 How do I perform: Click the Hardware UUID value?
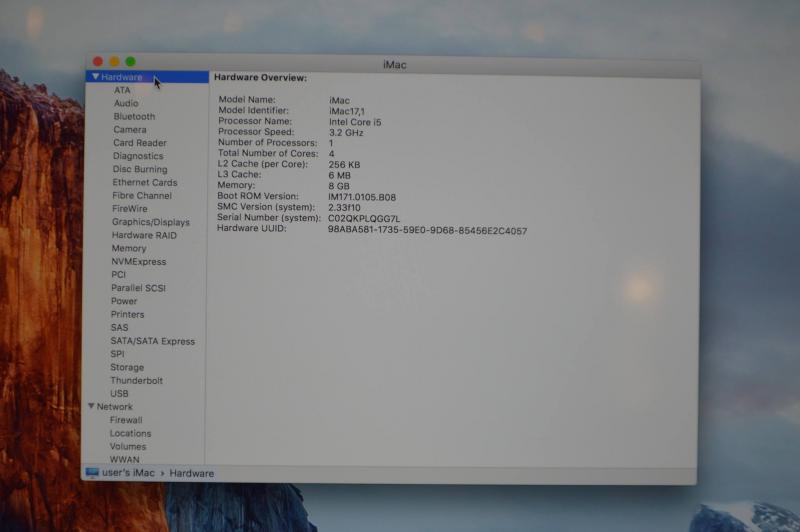(x=428, y=231)
